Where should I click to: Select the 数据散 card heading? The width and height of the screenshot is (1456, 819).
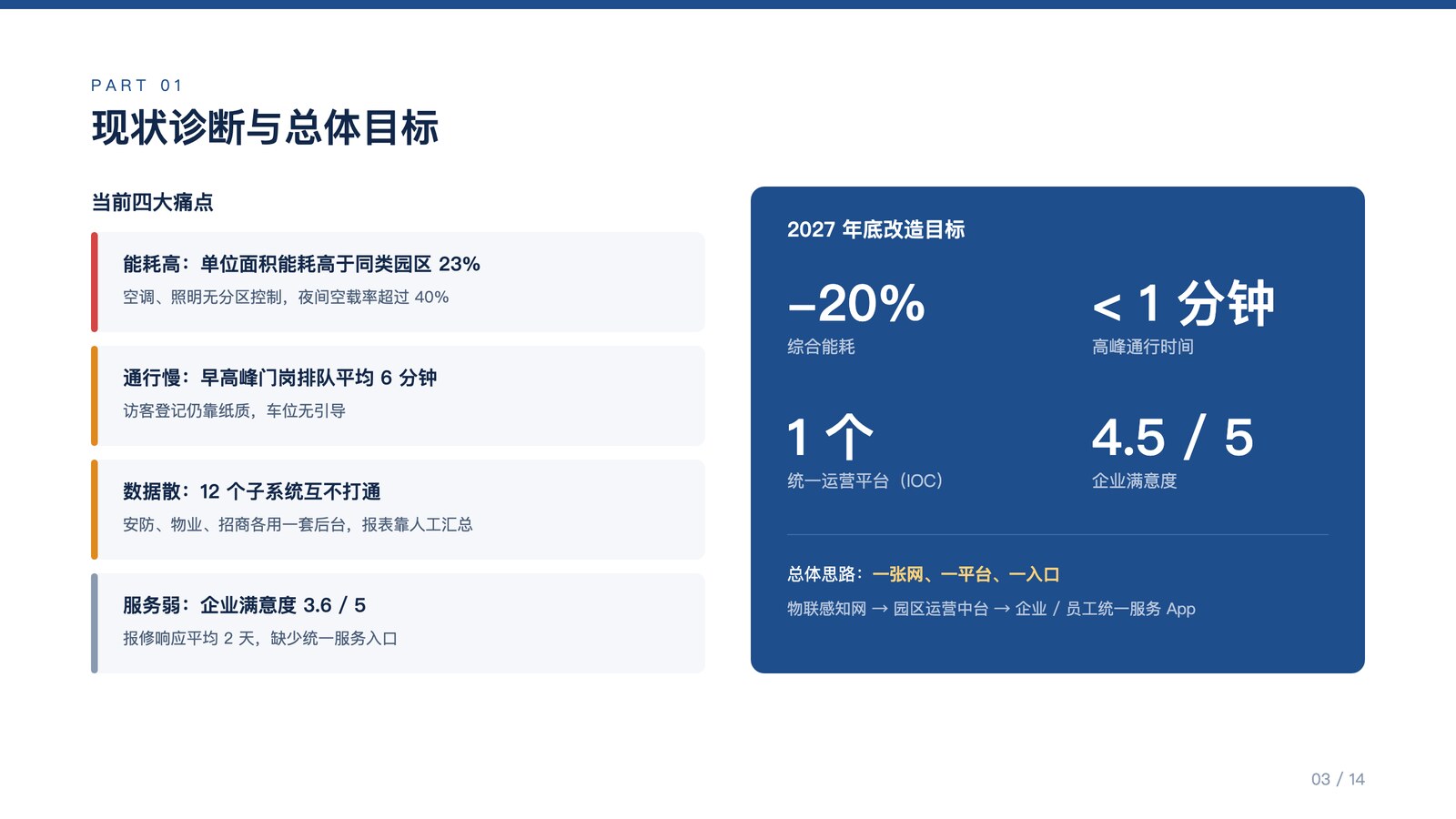pos(252,491)
